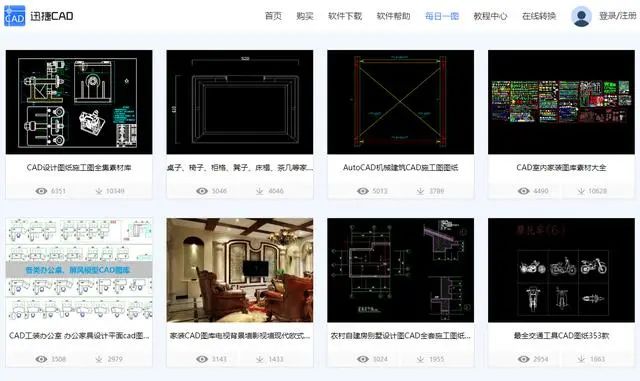The height and width of the screenshot is (381, 640).
Task: Open the 桌子、椅子、柜格、凳子 title link
Action: tap(240, 167)
